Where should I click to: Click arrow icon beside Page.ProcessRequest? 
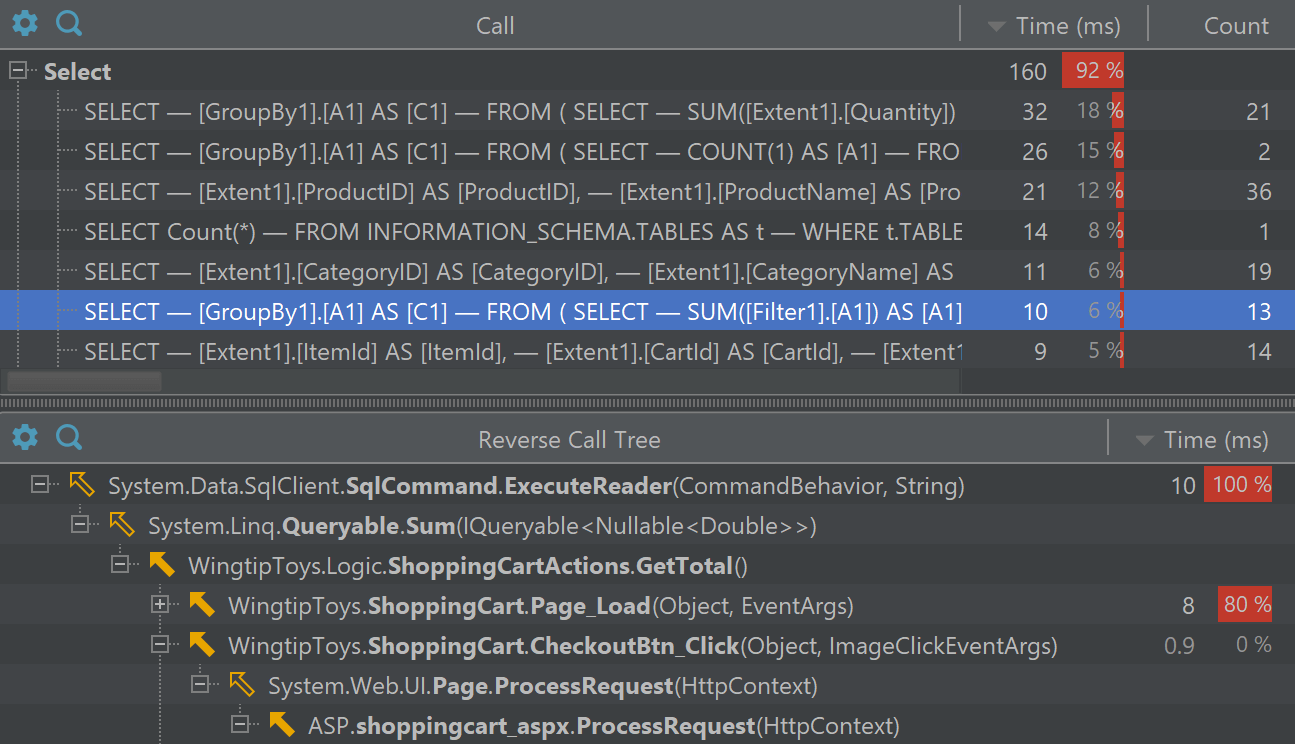[x=242, y=685]
